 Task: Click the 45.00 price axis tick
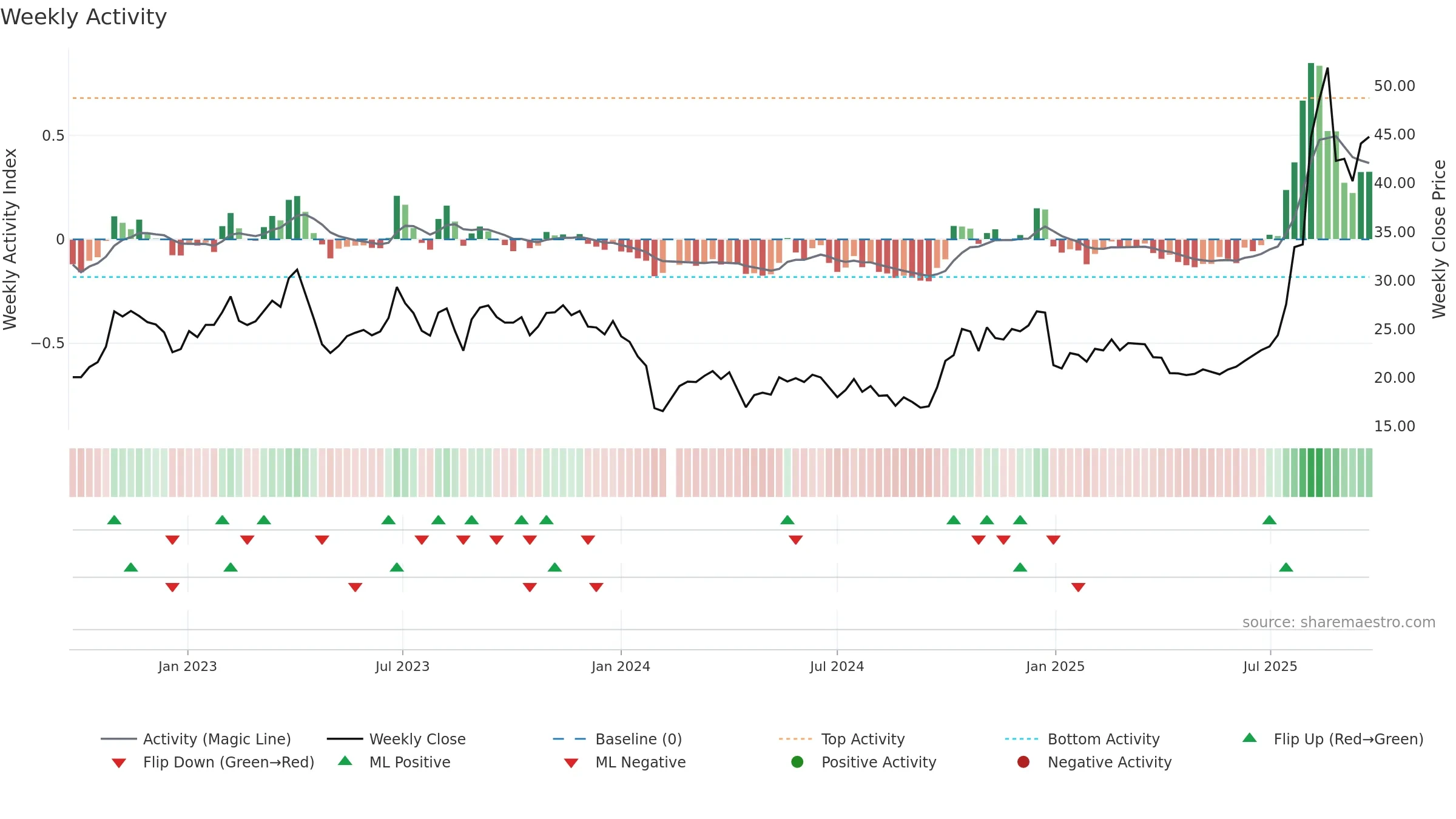coord(1395,135)
